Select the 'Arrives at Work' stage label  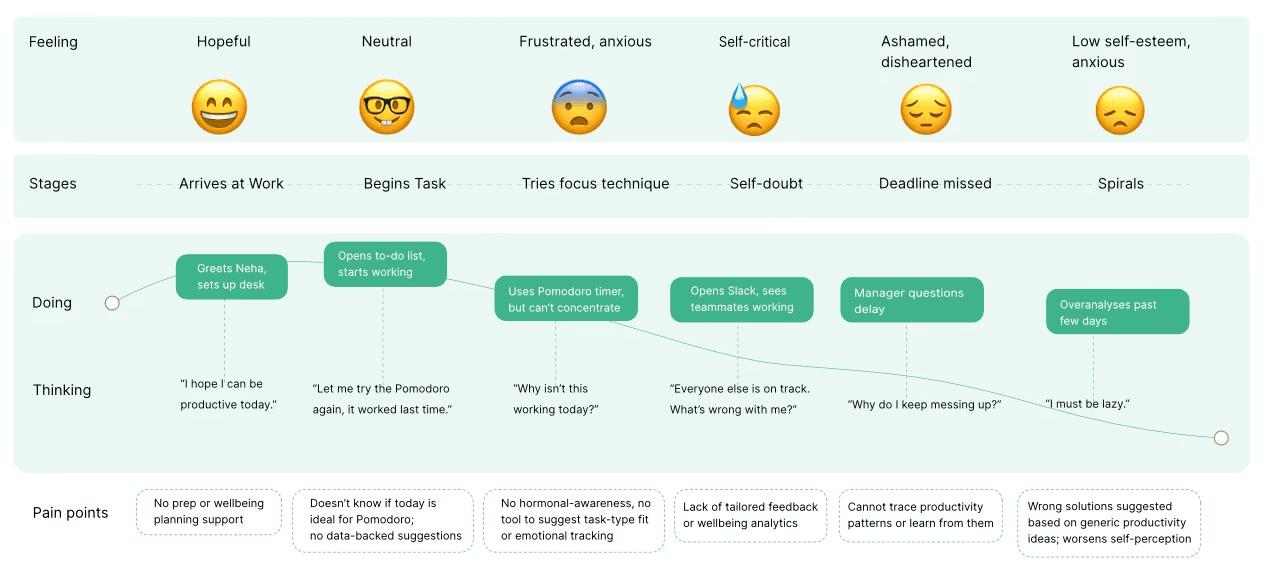pyautogui.click(x=231, y=184)
